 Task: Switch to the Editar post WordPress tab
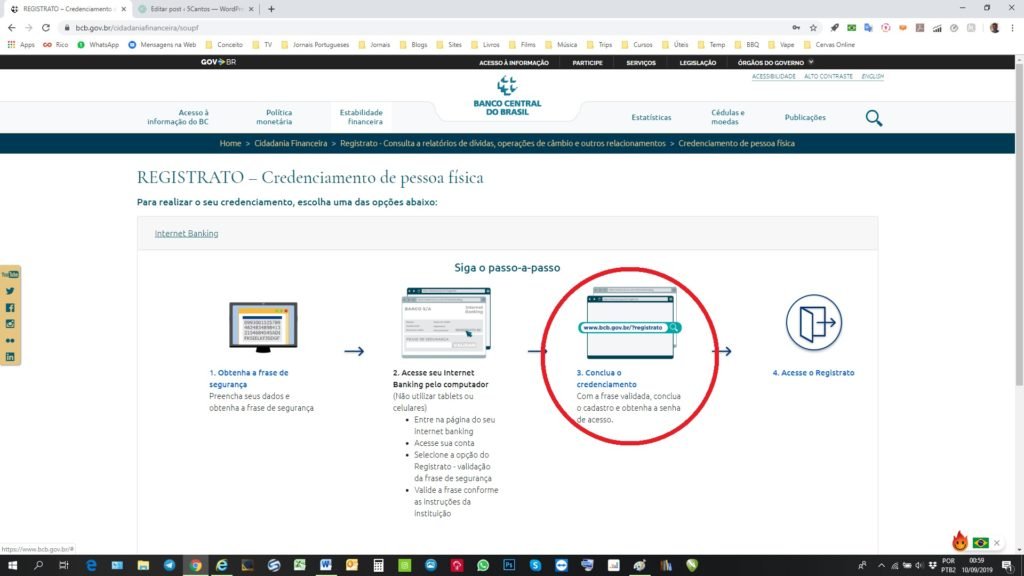point(196,9)
